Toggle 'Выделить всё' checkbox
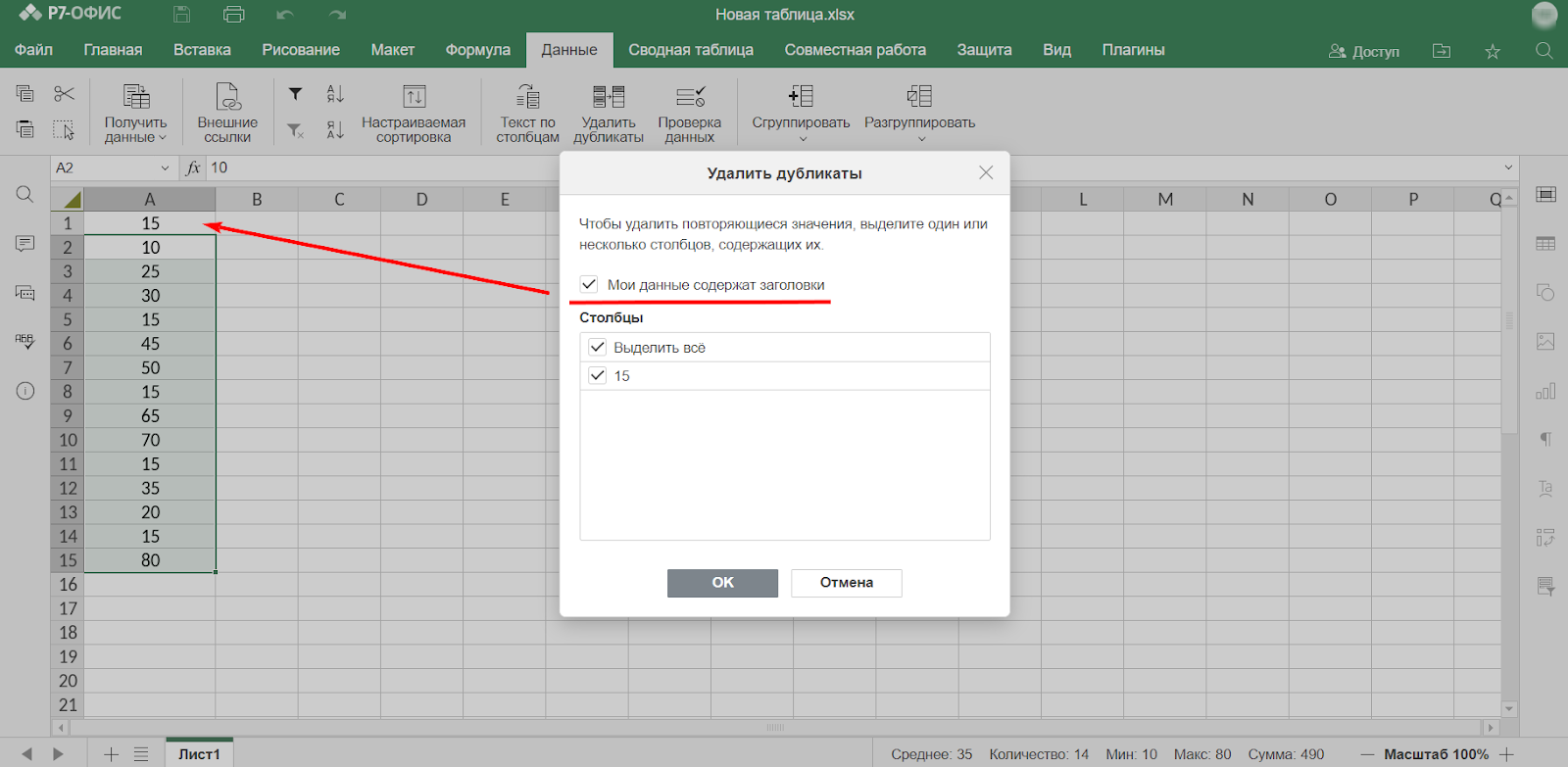 (x=598, y=347)
